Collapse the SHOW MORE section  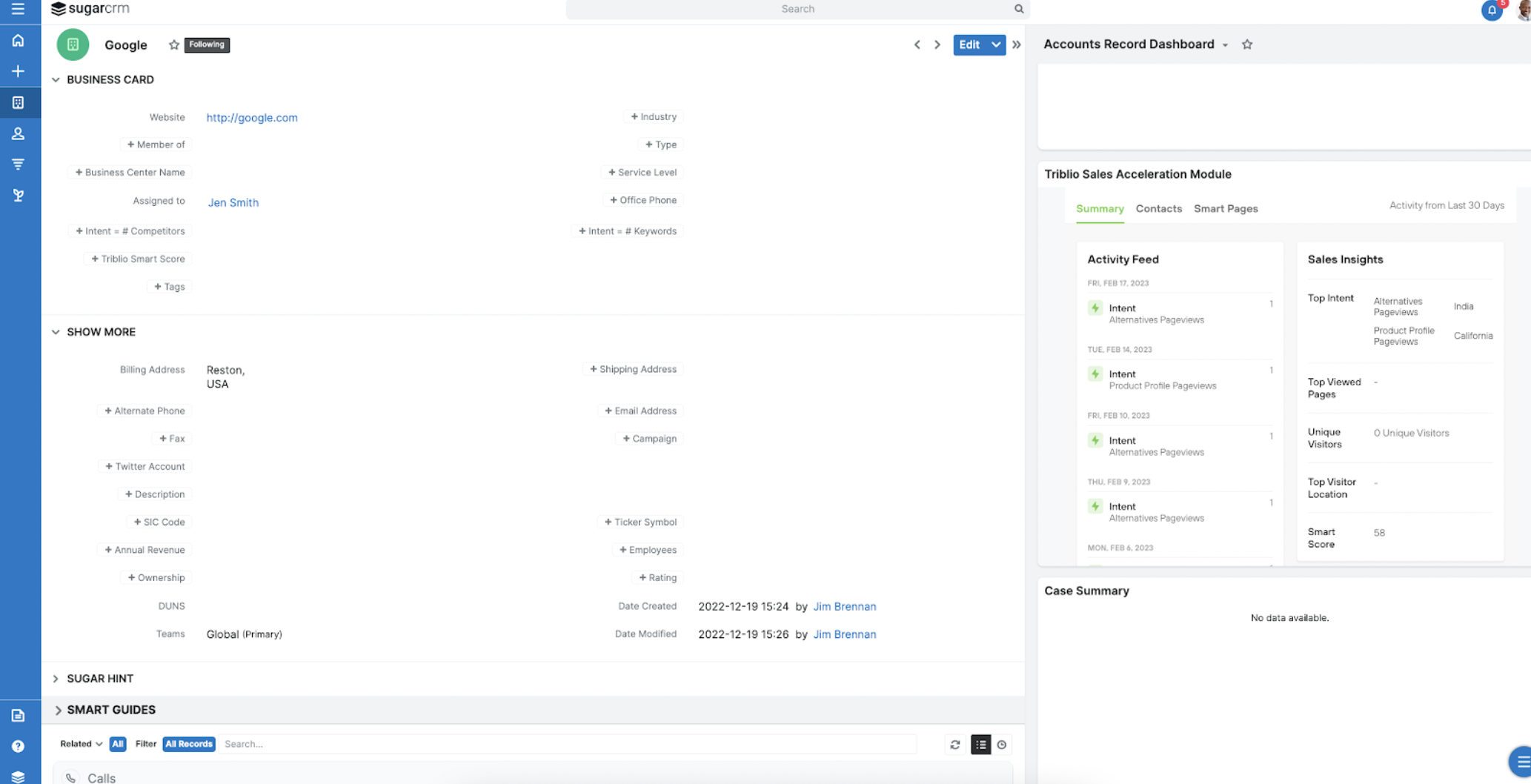pos(56,332)
